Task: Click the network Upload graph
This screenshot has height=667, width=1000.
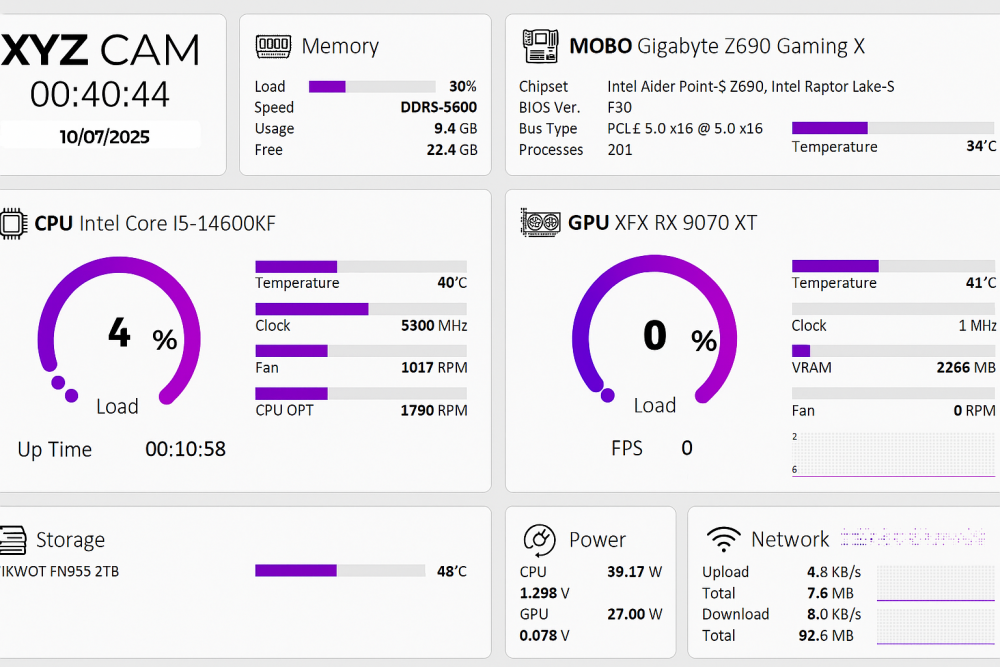Action: (936, 583)
